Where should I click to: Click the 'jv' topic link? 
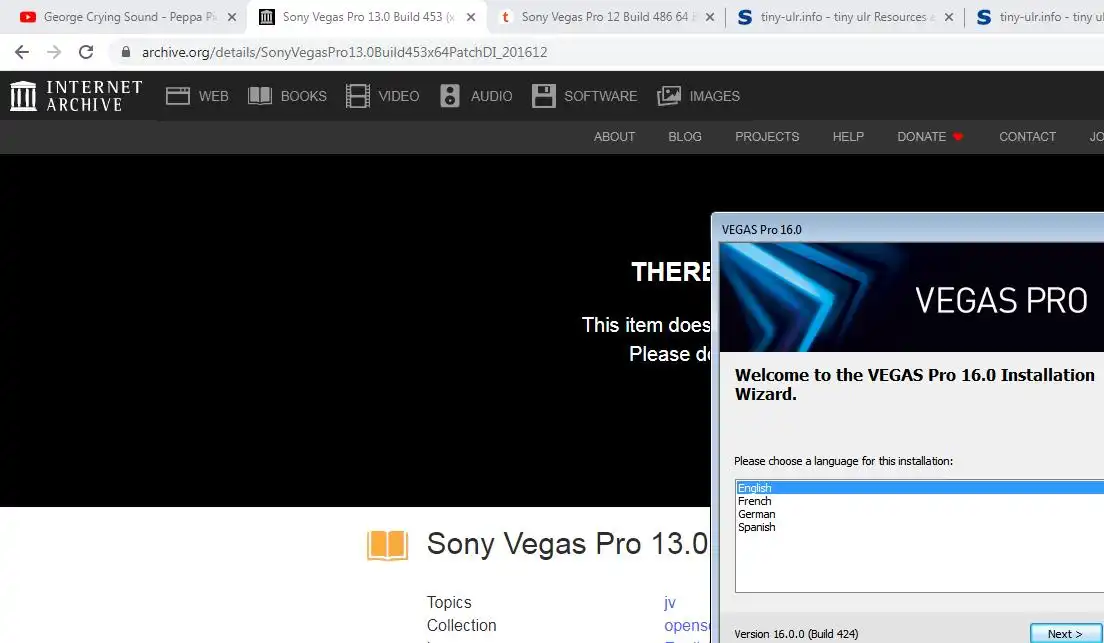670,602
